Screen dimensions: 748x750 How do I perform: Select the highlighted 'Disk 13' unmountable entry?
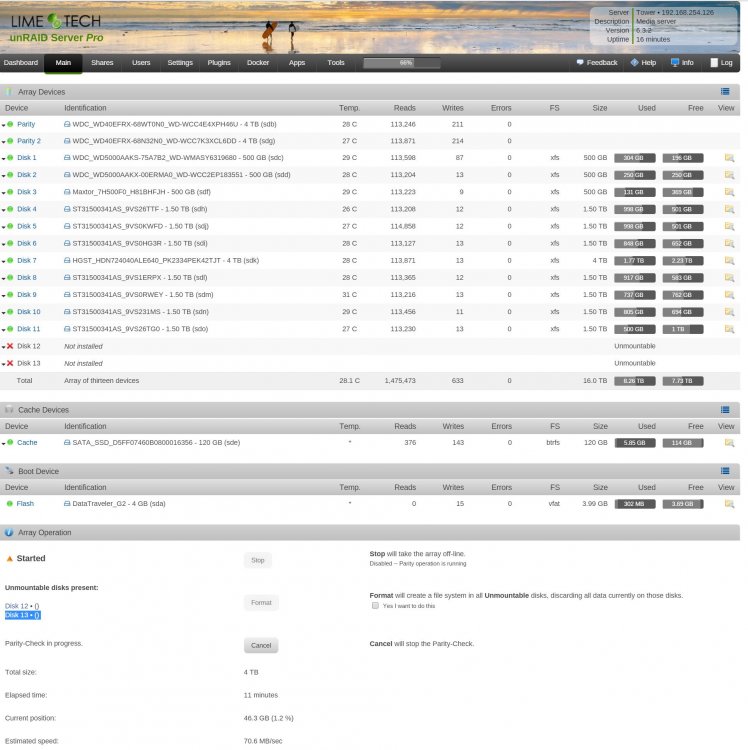(23, 615)
